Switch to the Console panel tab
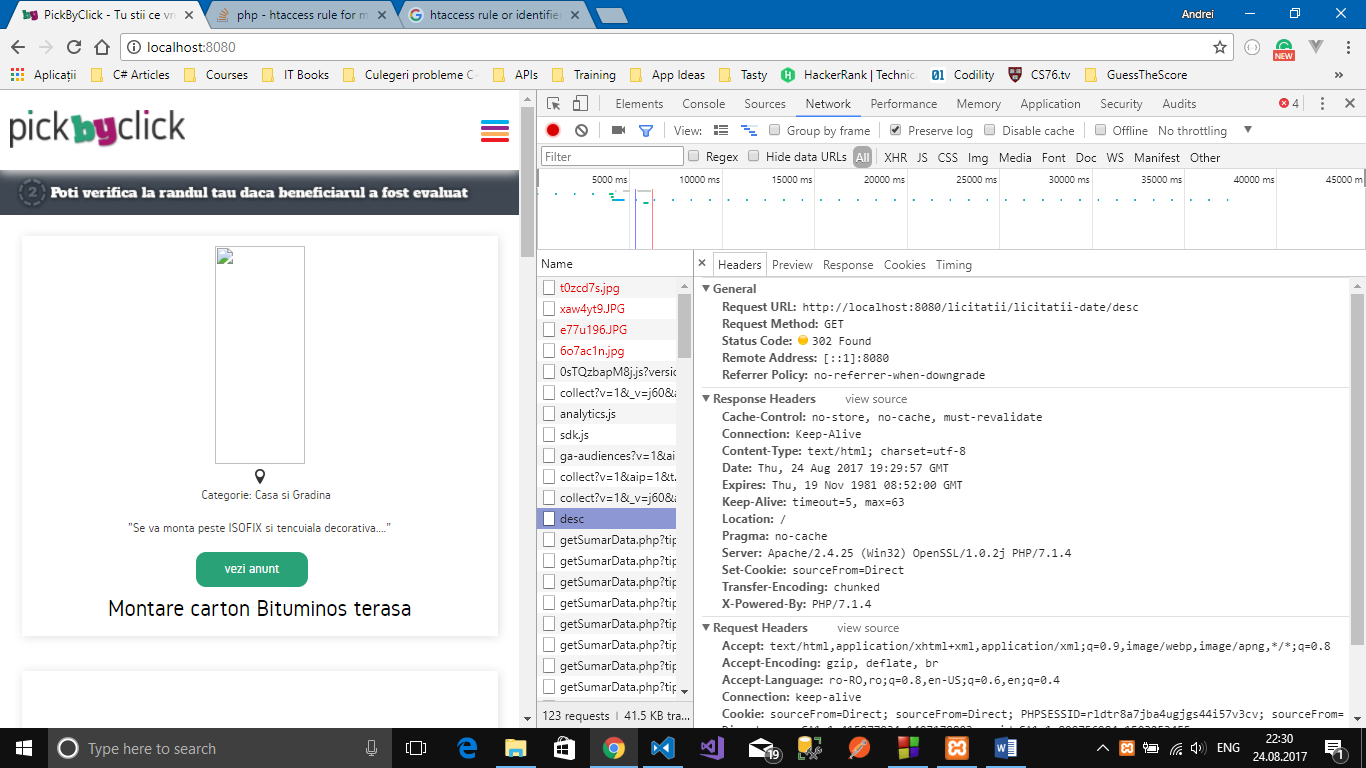 704,104
